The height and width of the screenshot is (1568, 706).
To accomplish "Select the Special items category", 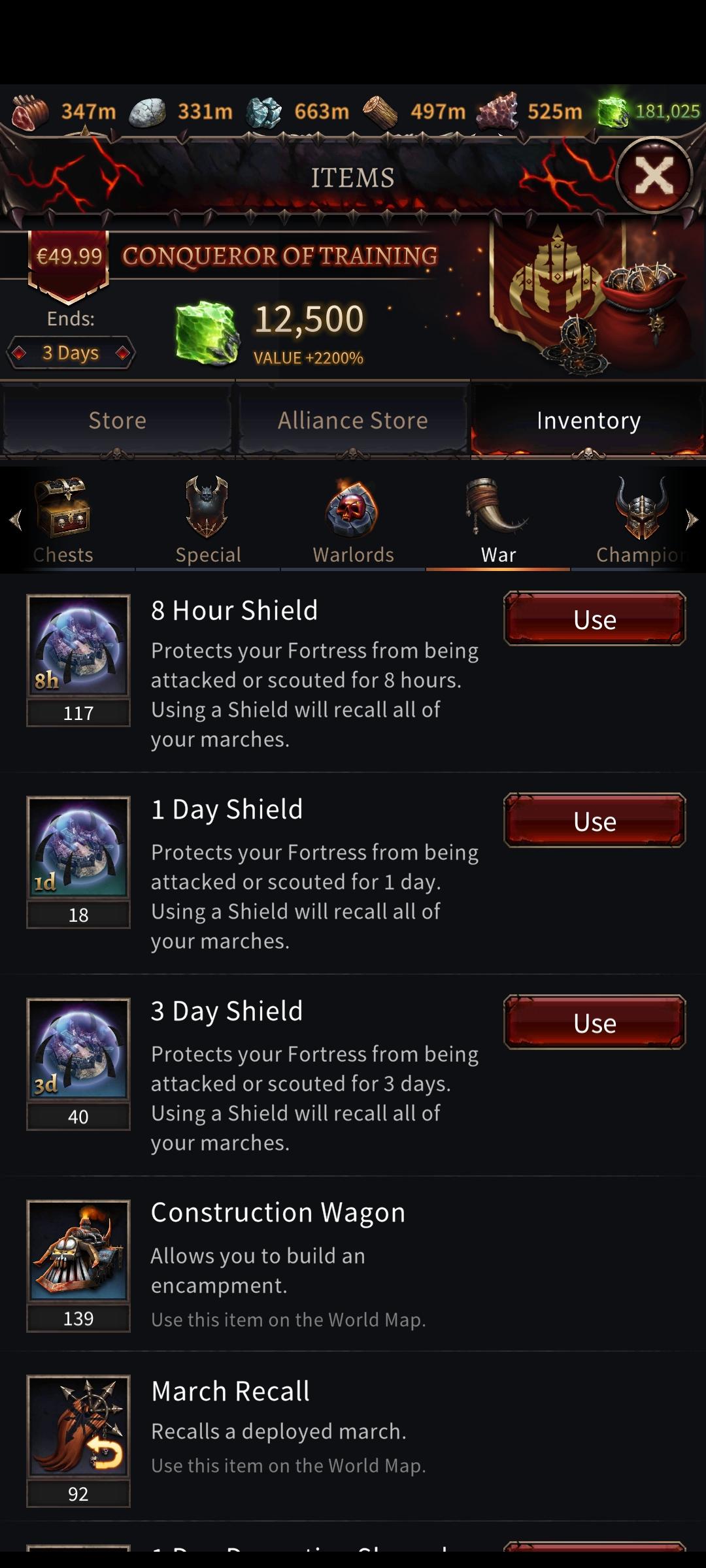I will point(208,519).
